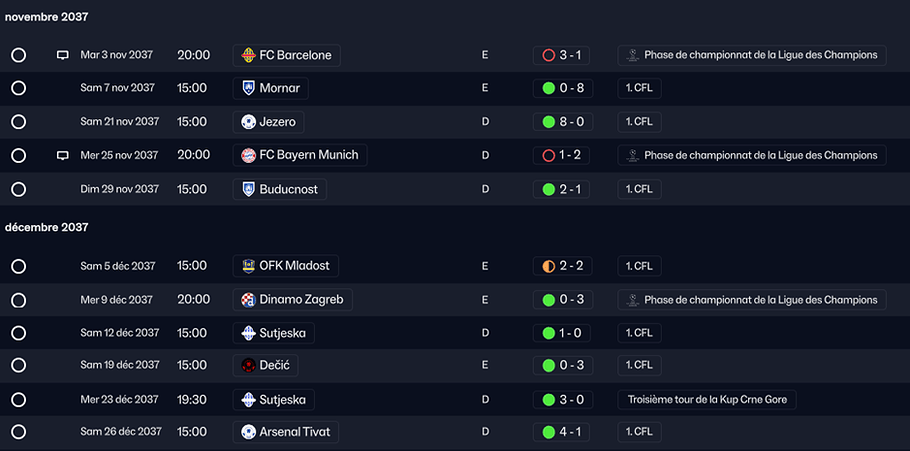Open the 2 - 2 draw result against OFK Mladost
The width and height of the screenshot is (910, 451).
561,266
